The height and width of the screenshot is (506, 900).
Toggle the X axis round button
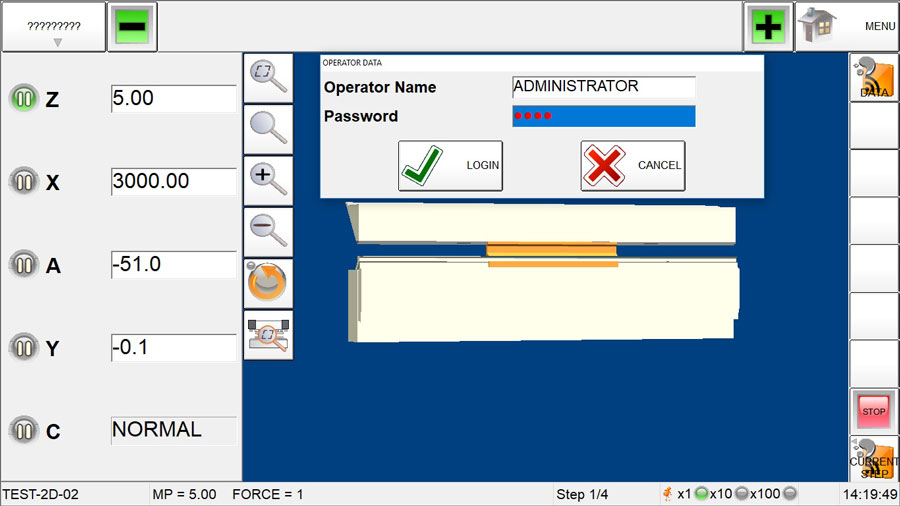click(24, 181)
